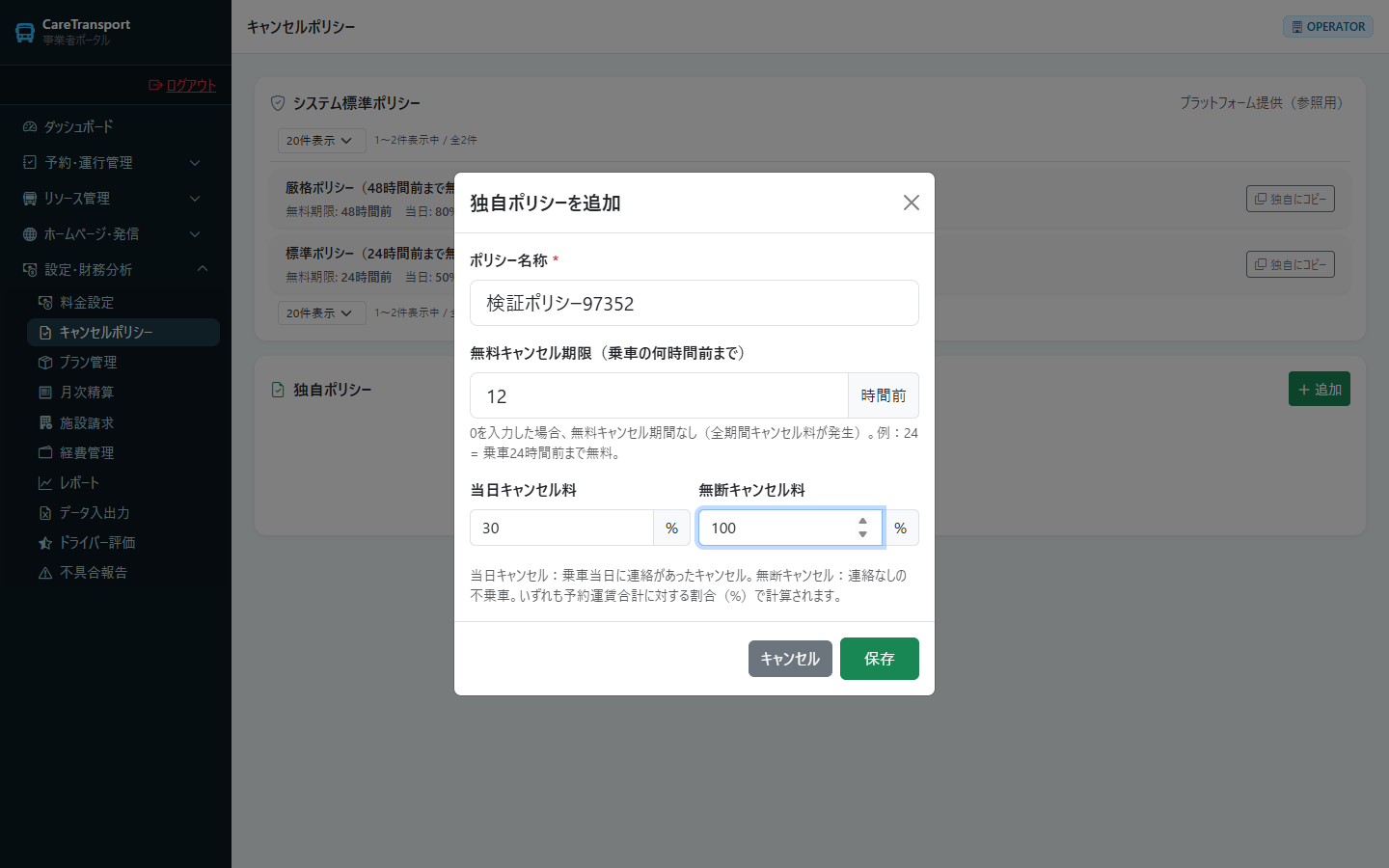The image size is (1389, 868).
Task: Click the 料金設定 icon in sidebar
Action: pos(45,302)
